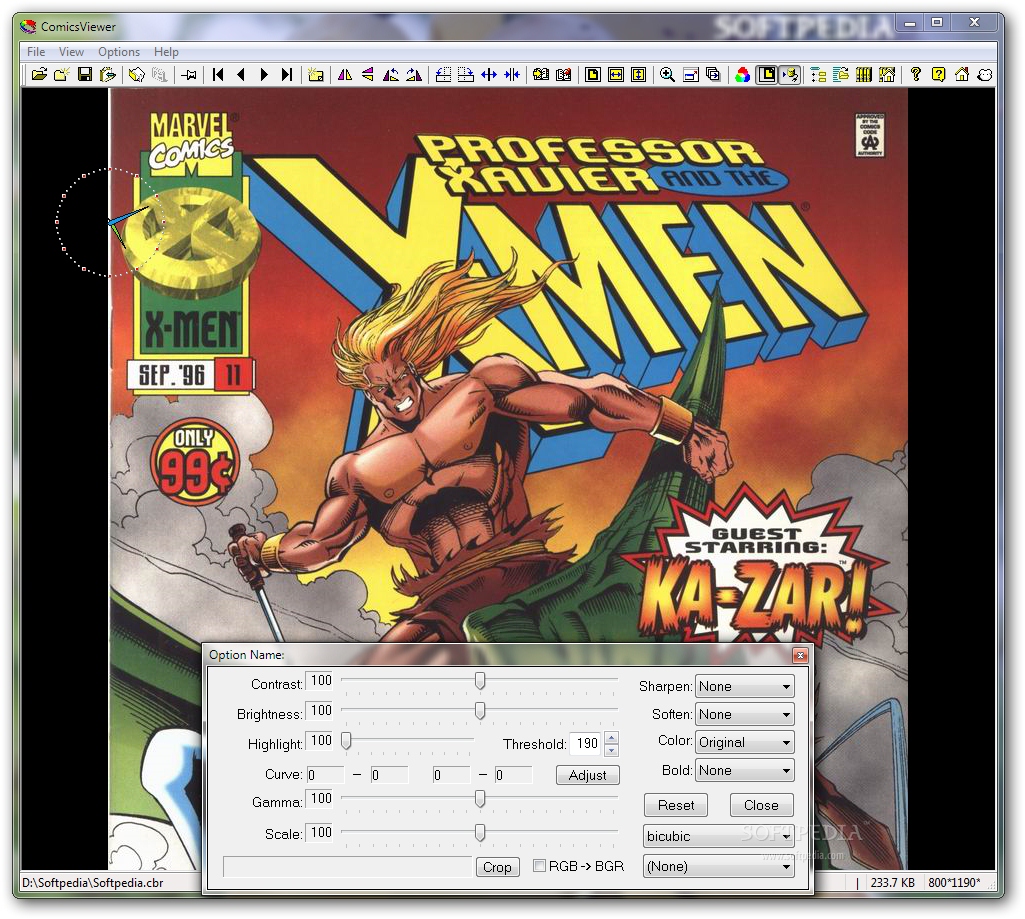Click the Brightness slider handle

(480, 710)
